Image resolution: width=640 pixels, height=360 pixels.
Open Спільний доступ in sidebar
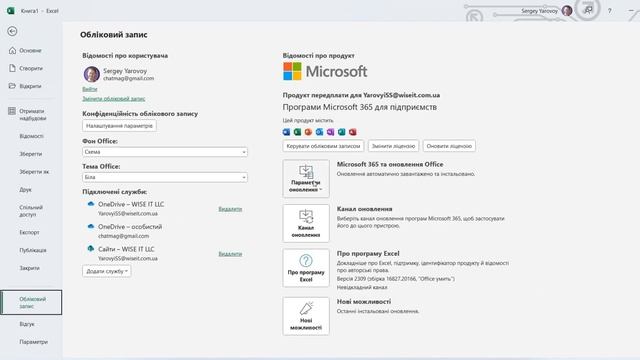click(31, 211)
